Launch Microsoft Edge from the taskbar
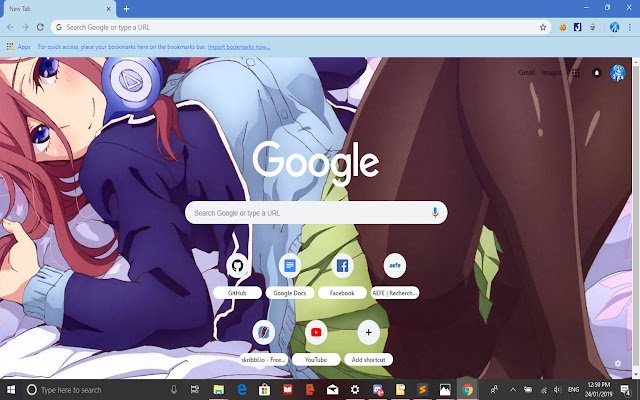 pyautogui.click(x=242, y=390)
